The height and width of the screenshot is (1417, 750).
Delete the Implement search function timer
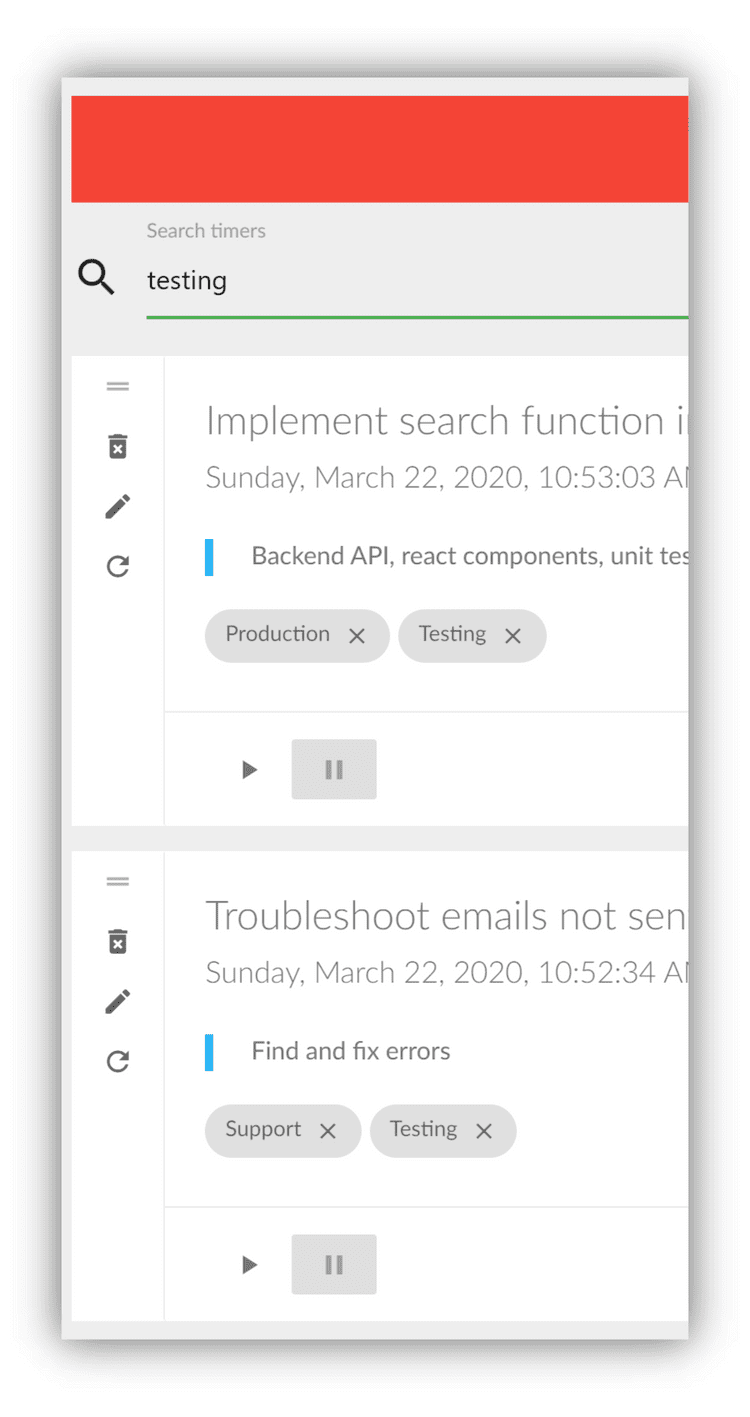[117, 446]
